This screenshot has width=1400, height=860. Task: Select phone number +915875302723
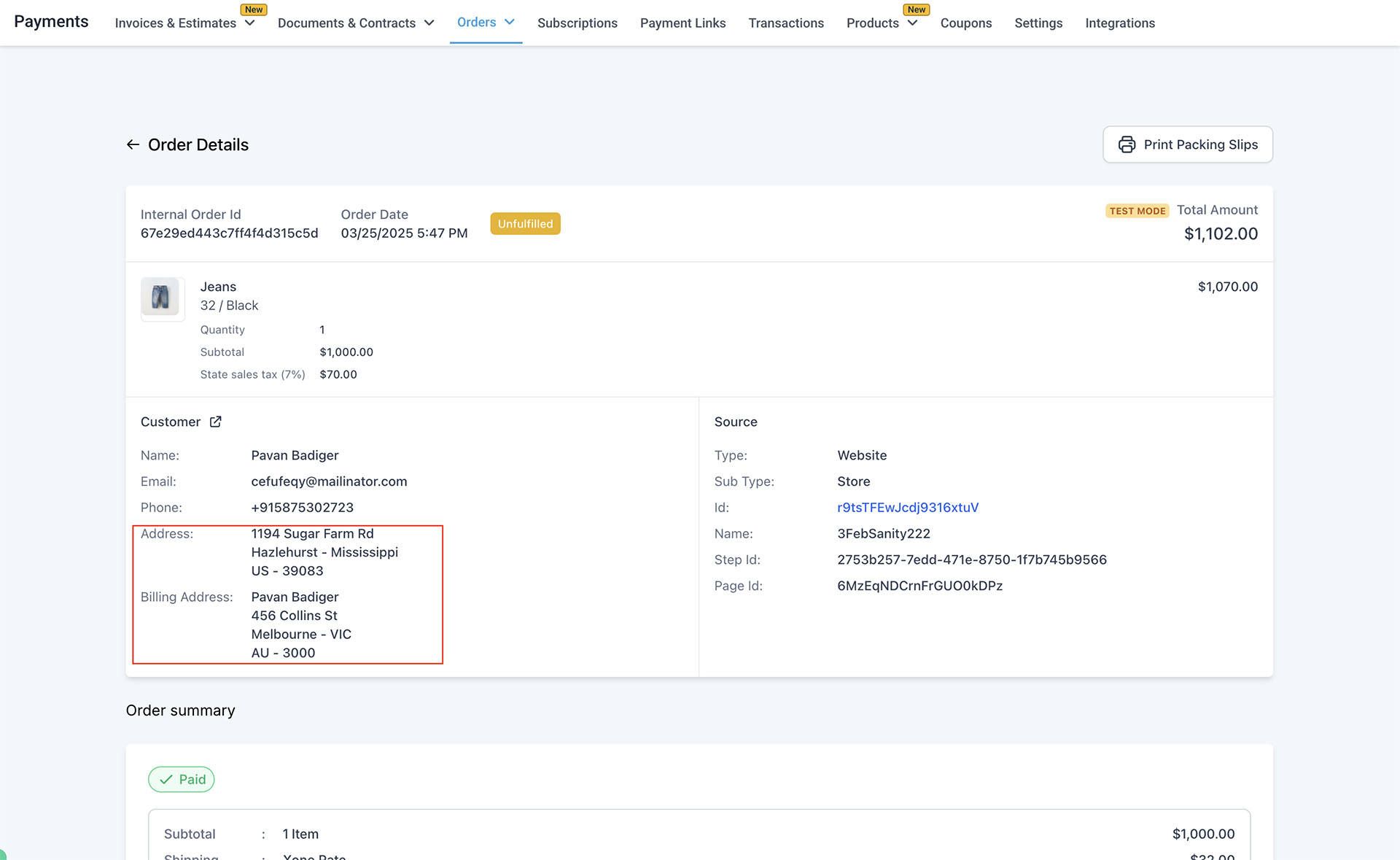click(302, 507)
